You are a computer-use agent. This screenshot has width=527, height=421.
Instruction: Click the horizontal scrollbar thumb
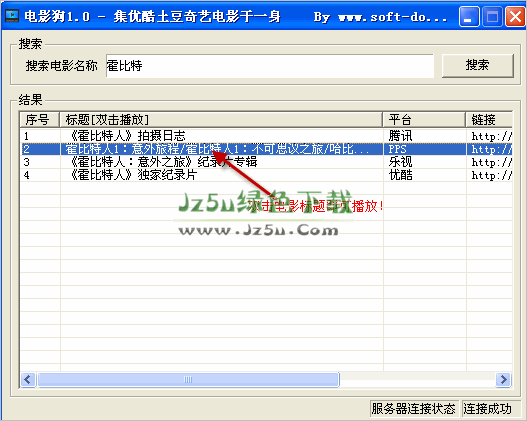[188, 380]
